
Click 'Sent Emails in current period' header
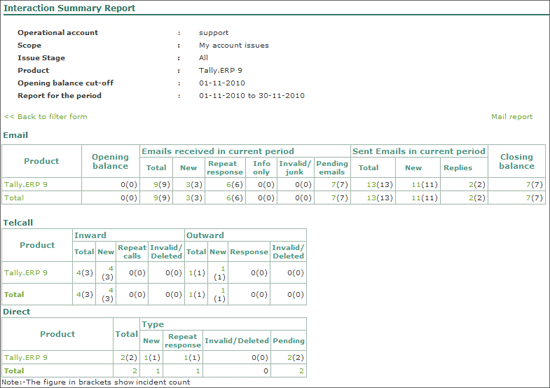[419, 151]
